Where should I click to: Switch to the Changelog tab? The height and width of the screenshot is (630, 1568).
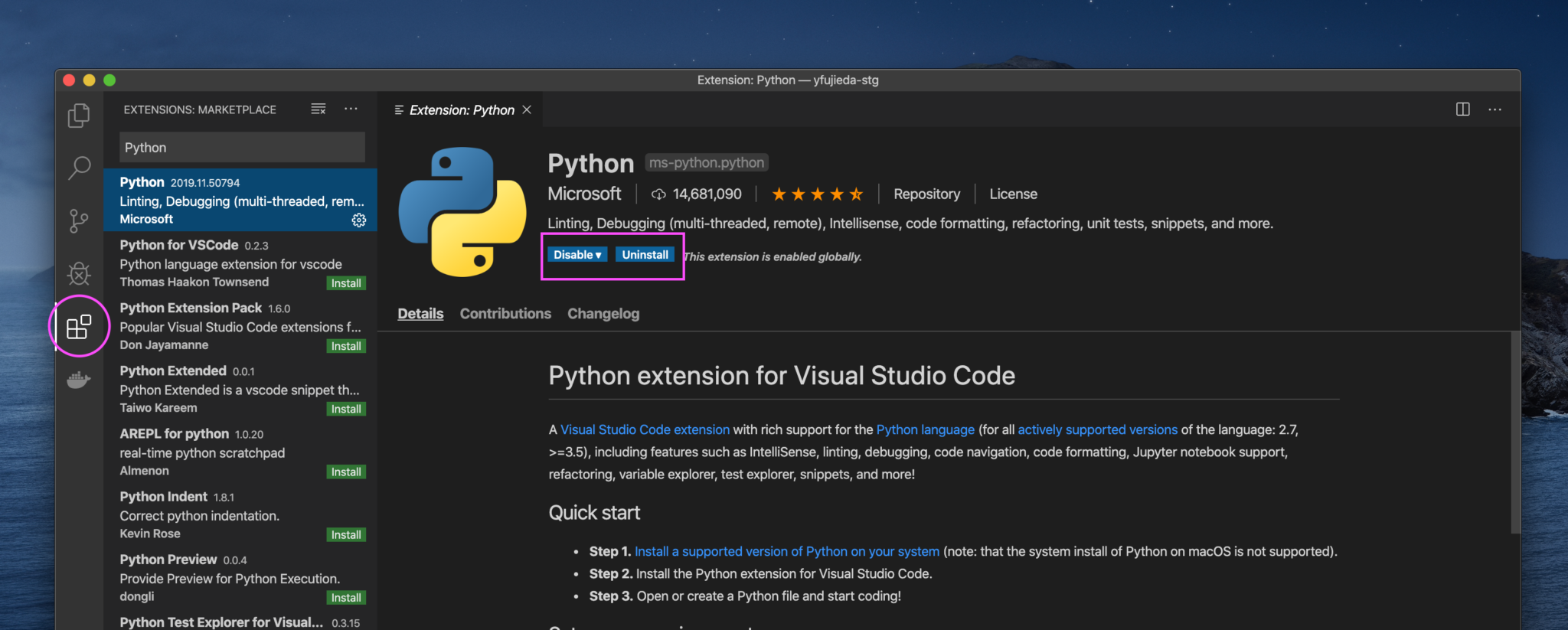pos(603,314)
